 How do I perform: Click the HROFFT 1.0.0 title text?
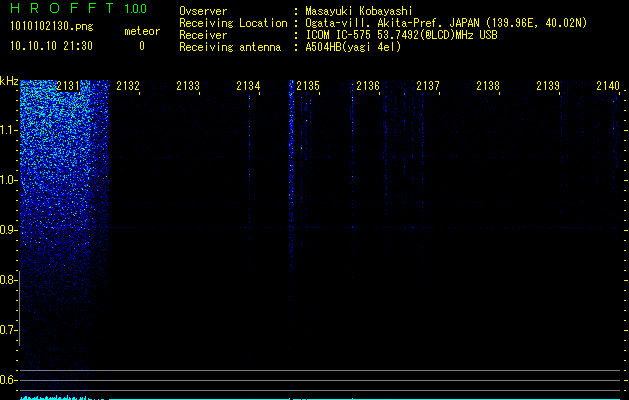point(78,8)
